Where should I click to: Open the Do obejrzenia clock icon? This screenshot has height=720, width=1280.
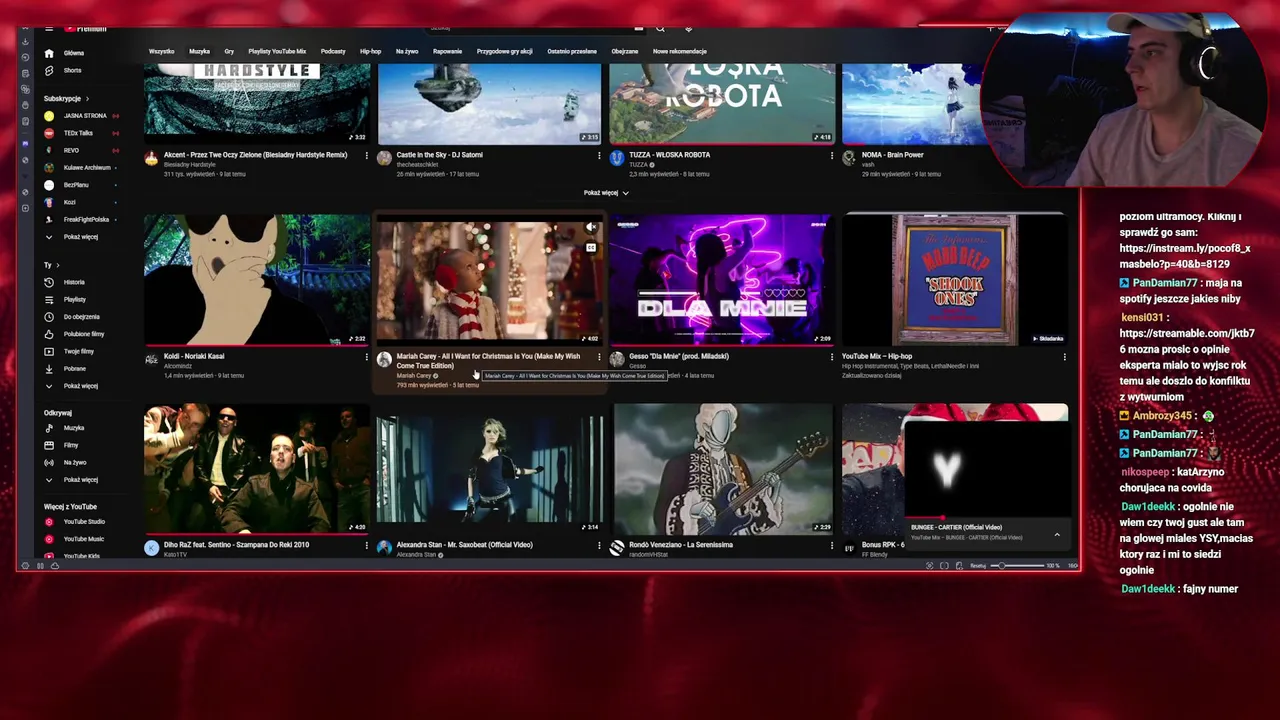[x=49, y=317]
